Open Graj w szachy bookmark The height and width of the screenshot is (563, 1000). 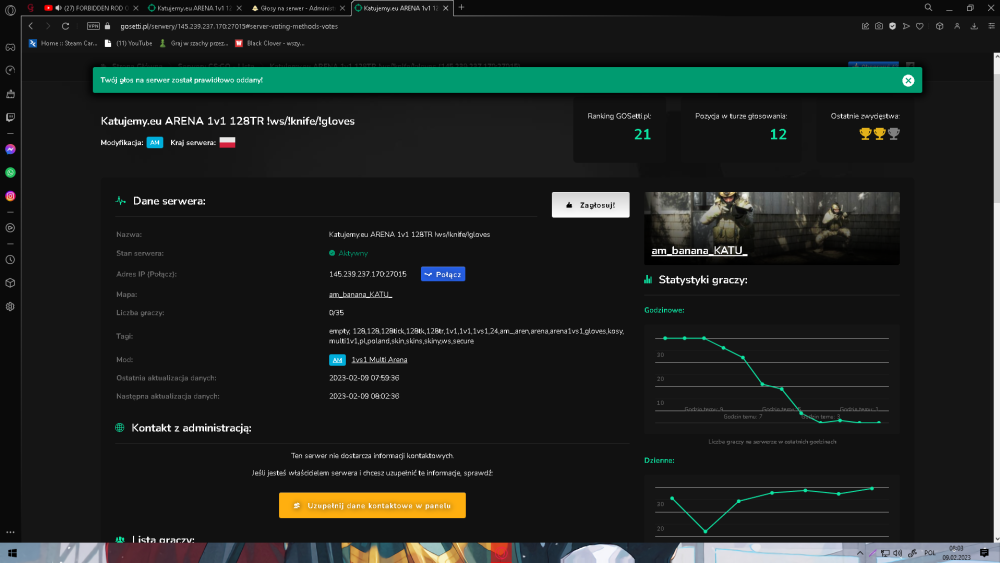click(194, 43)
